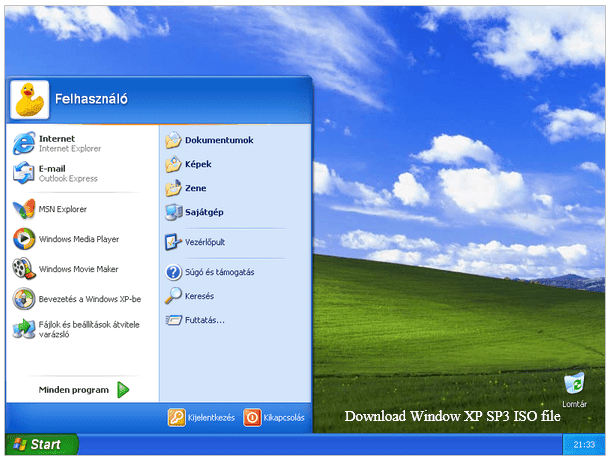611x464 pixels.
Task: Open the Dokumentumok label
Action: (219, 140)
